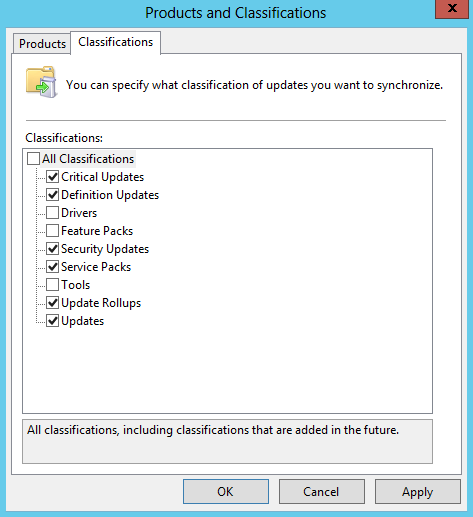Click the folder synchronize icon

[x=42, y=82]
